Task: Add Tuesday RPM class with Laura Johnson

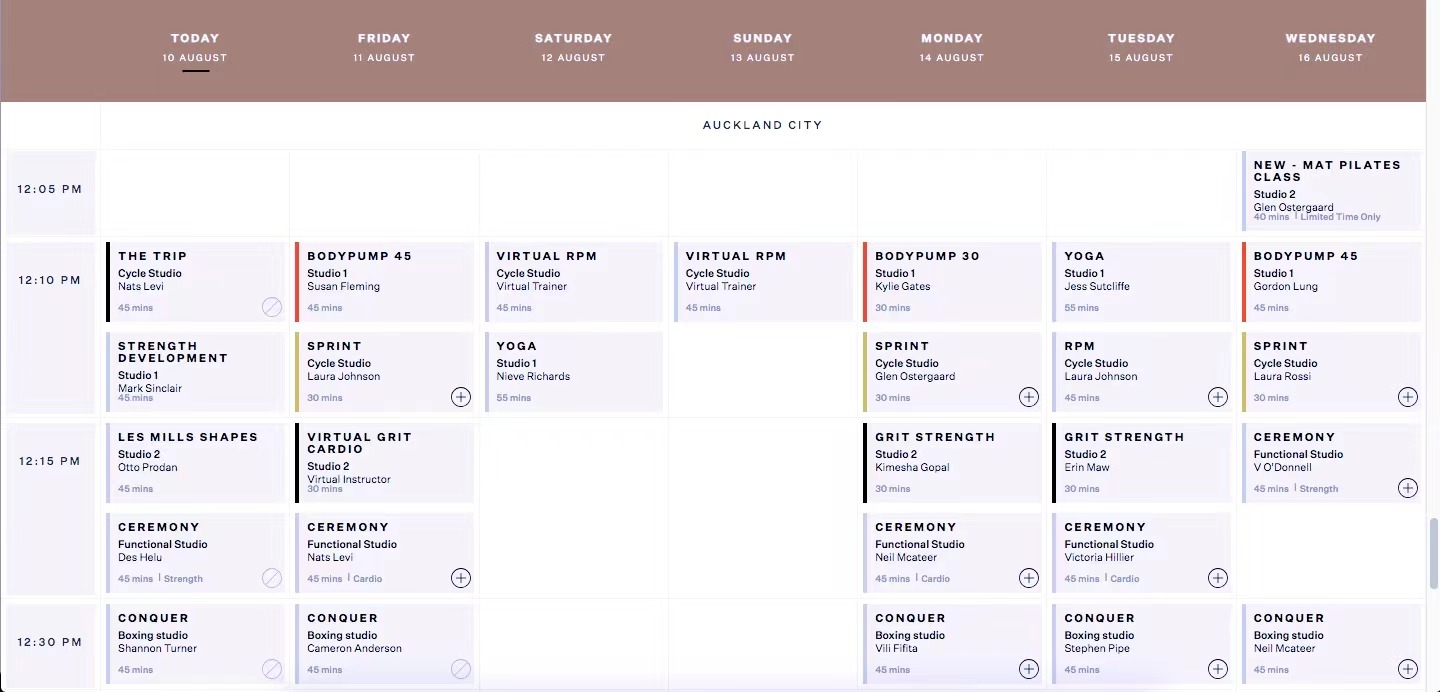Action: tap(1217, 397)
